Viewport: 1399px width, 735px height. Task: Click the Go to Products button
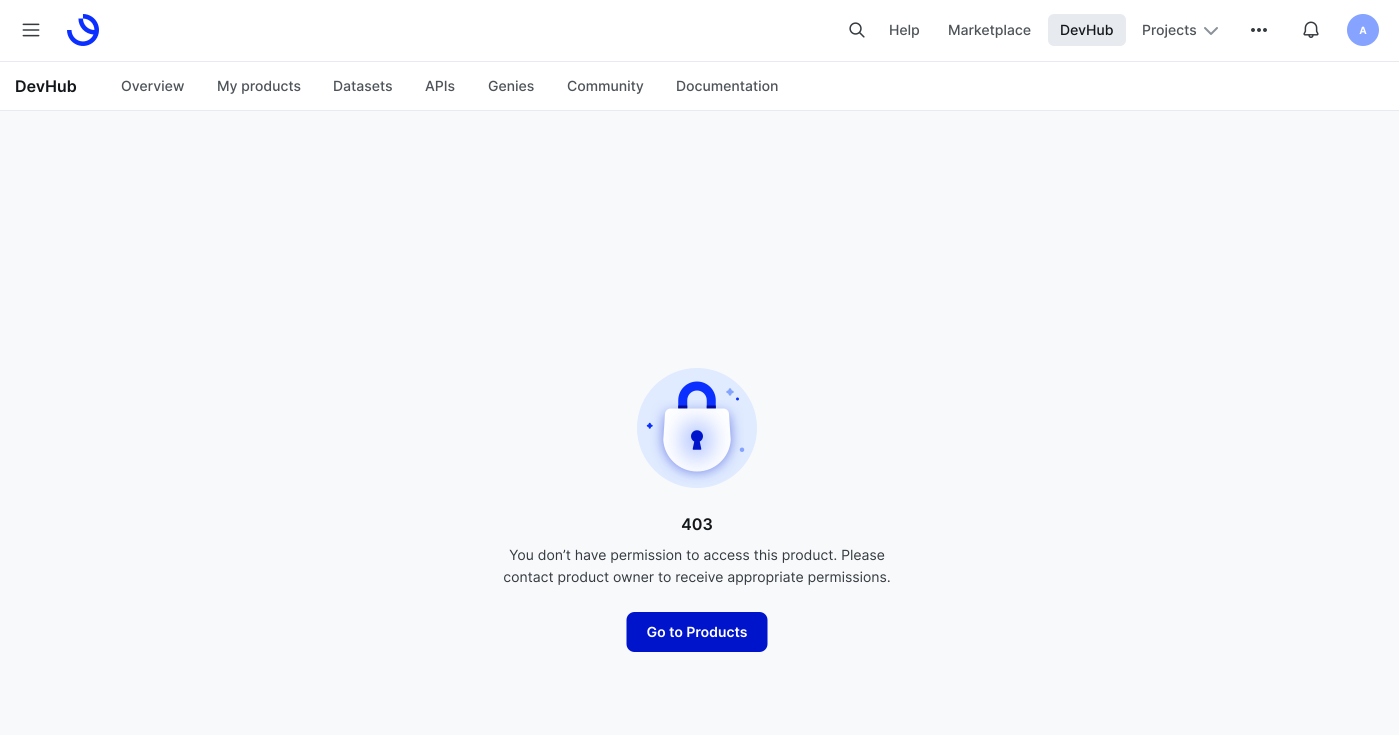pyautogui.click(x=697, y=632)
